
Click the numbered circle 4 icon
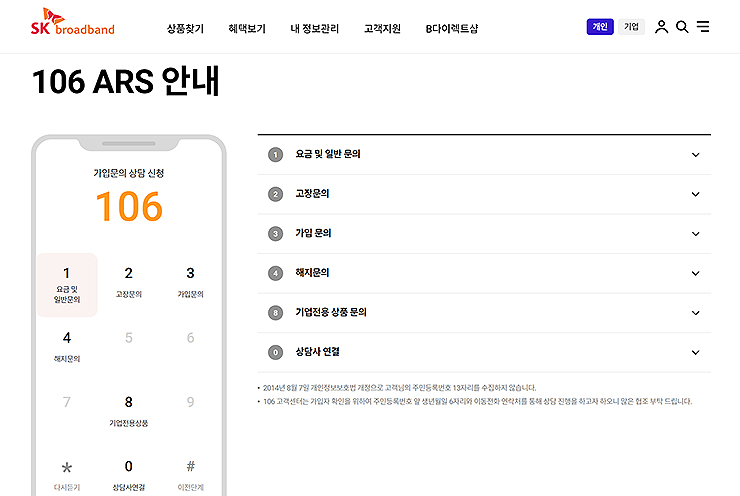(x=276, y=273)
